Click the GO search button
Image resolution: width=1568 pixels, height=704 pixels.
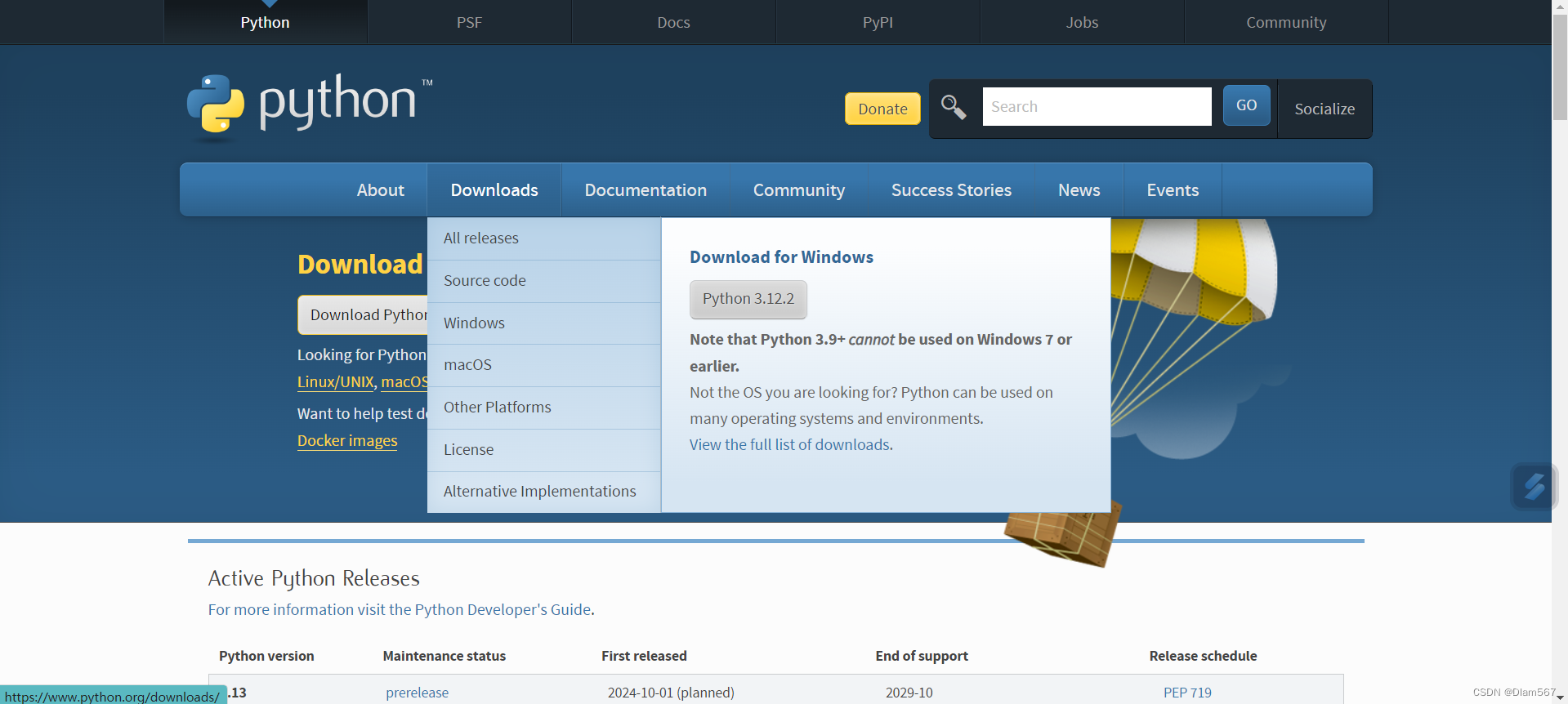click(x=1246, y=105)
